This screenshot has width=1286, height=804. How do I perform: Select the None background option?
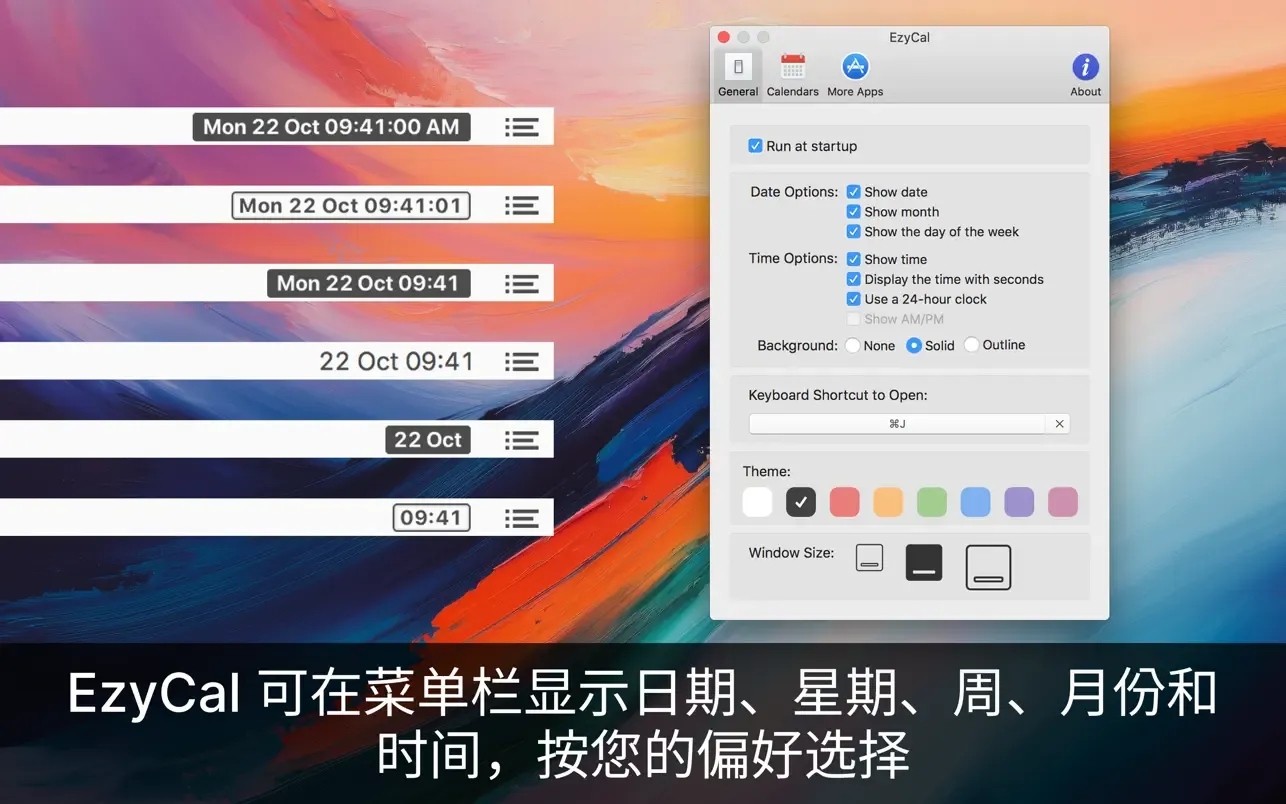(x=852, y=345)
